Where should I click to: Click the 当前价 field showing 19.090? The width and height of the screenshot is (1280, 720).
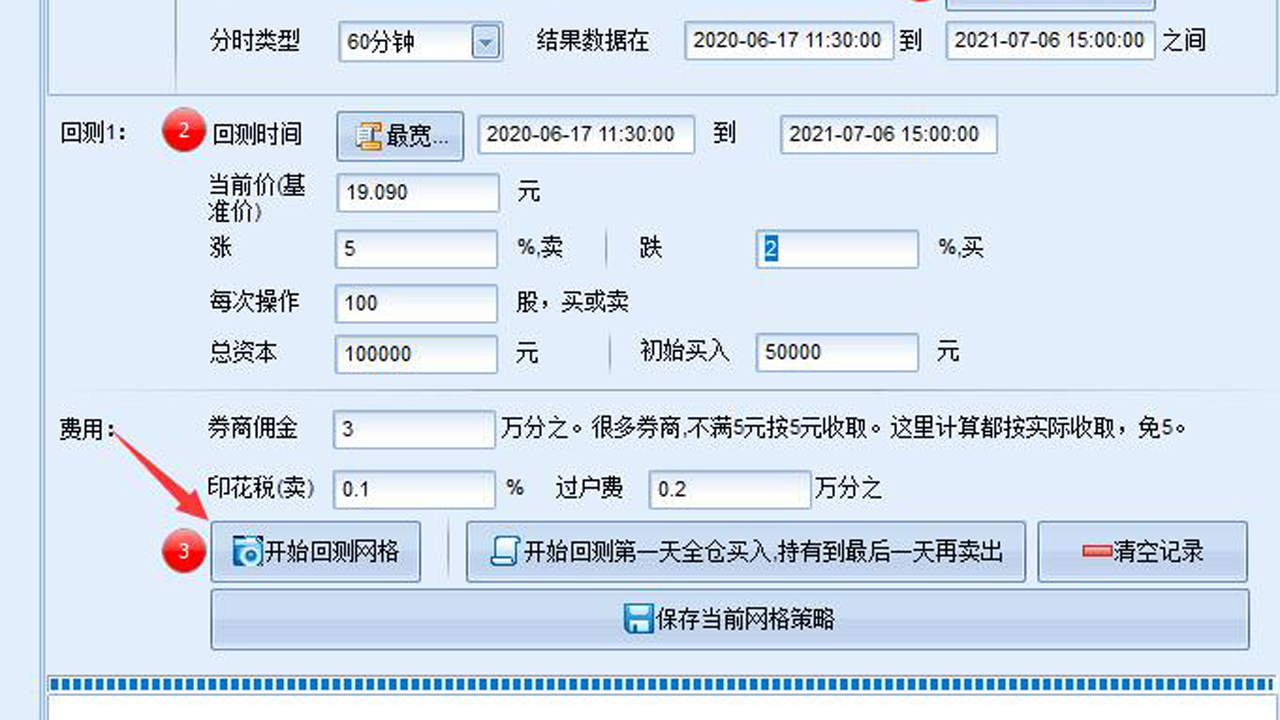pyautogui.click(x=417, y=192)
